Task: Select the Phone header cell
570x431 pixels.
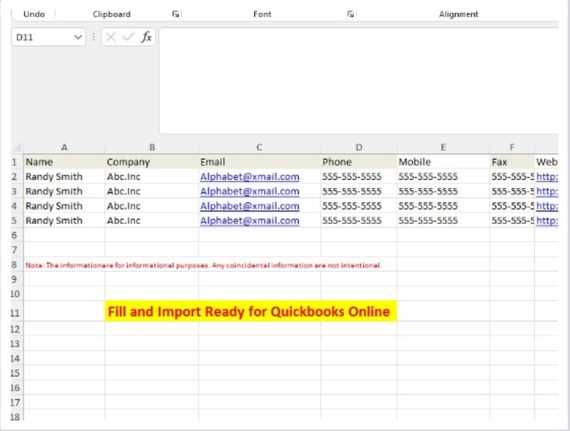Action: click(359, 162)
